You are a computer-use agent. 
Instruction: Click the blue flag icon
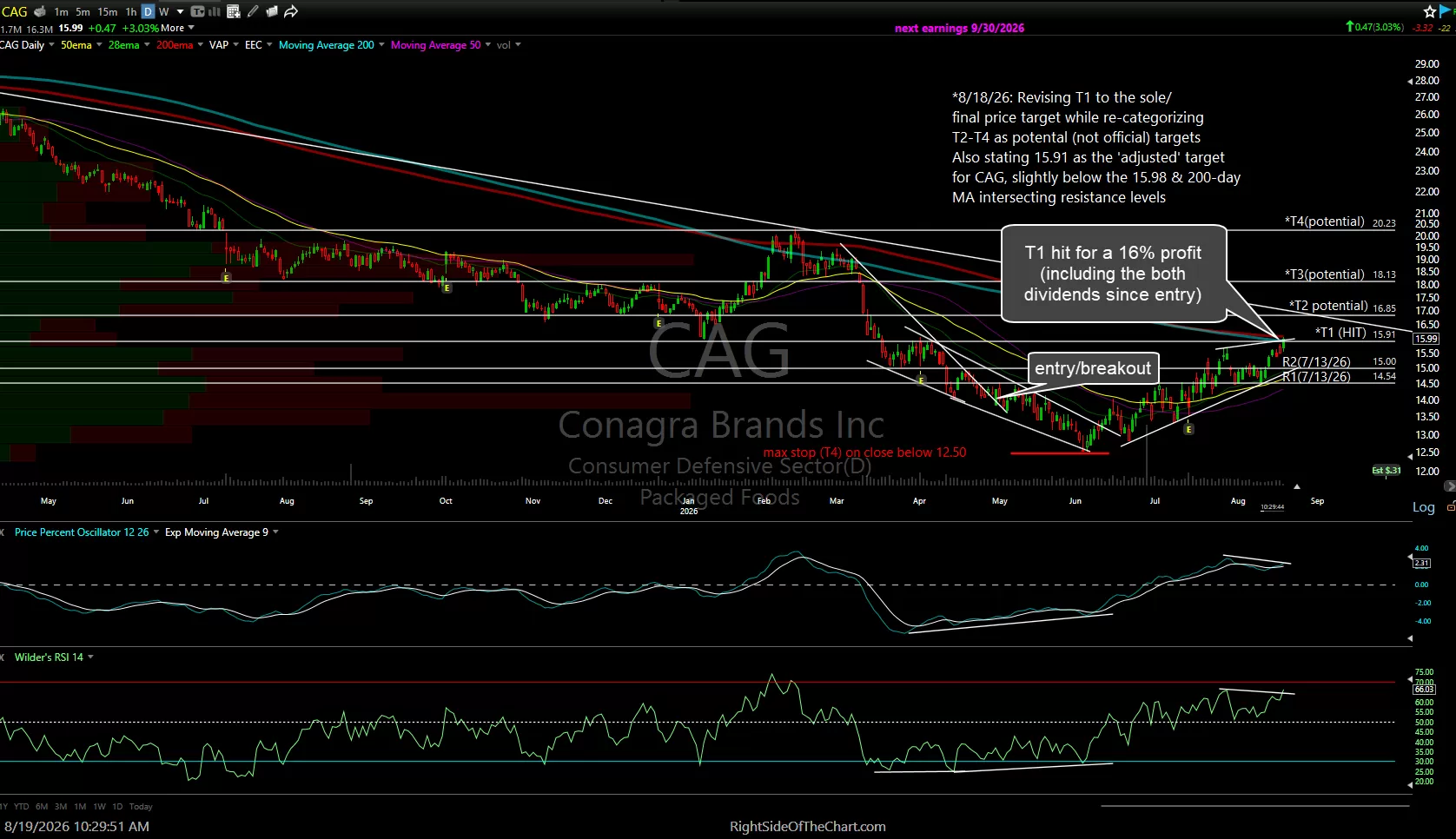pyautogui.click(x=1446, y=10)
